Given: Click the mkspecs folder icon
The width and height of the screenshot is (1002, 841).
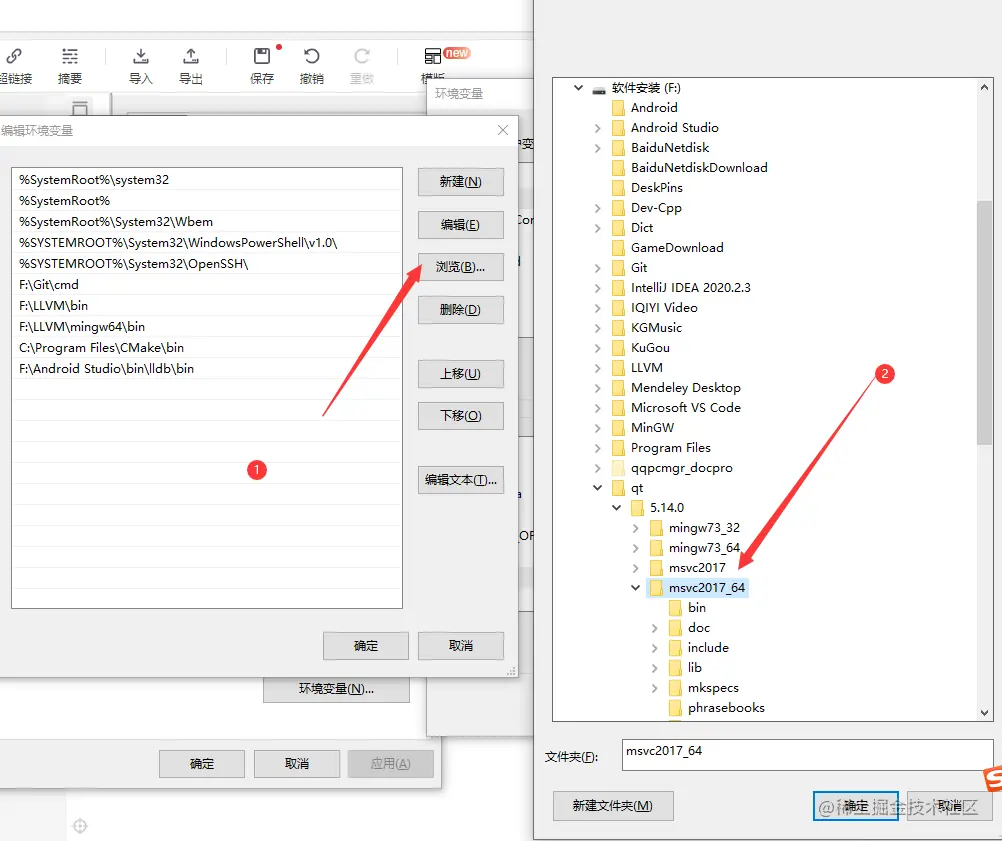Looking at the screenshot, I should coord(675,688).
